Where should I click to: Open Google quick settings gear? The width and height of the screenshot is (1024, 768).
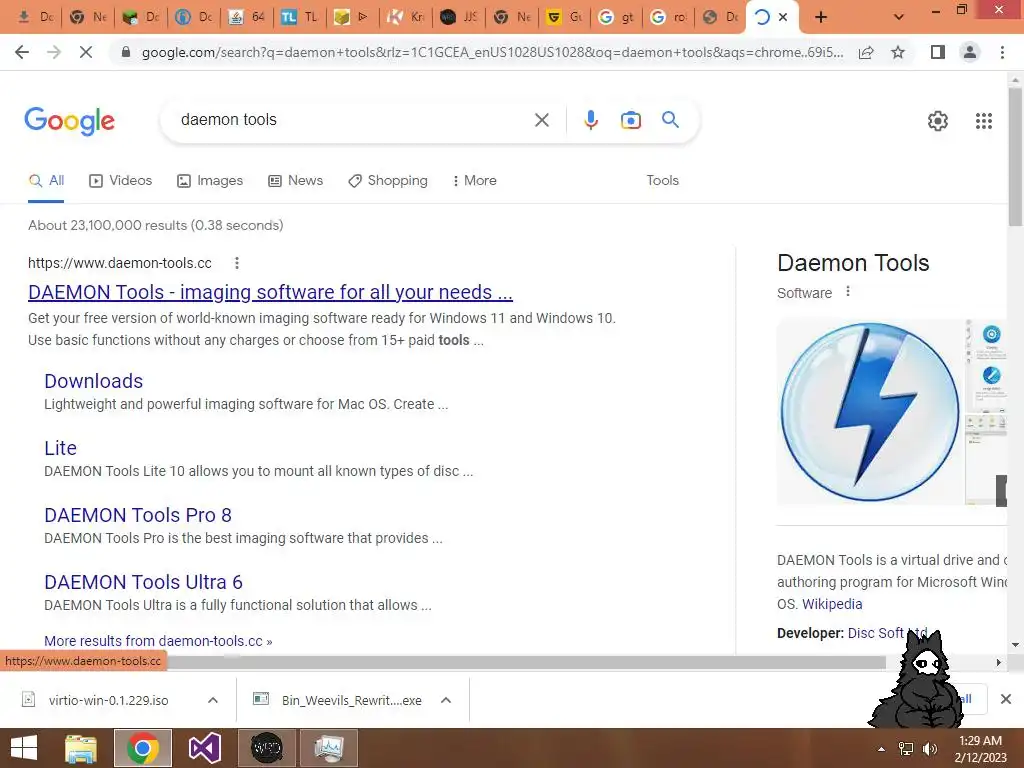pos(938,121)
